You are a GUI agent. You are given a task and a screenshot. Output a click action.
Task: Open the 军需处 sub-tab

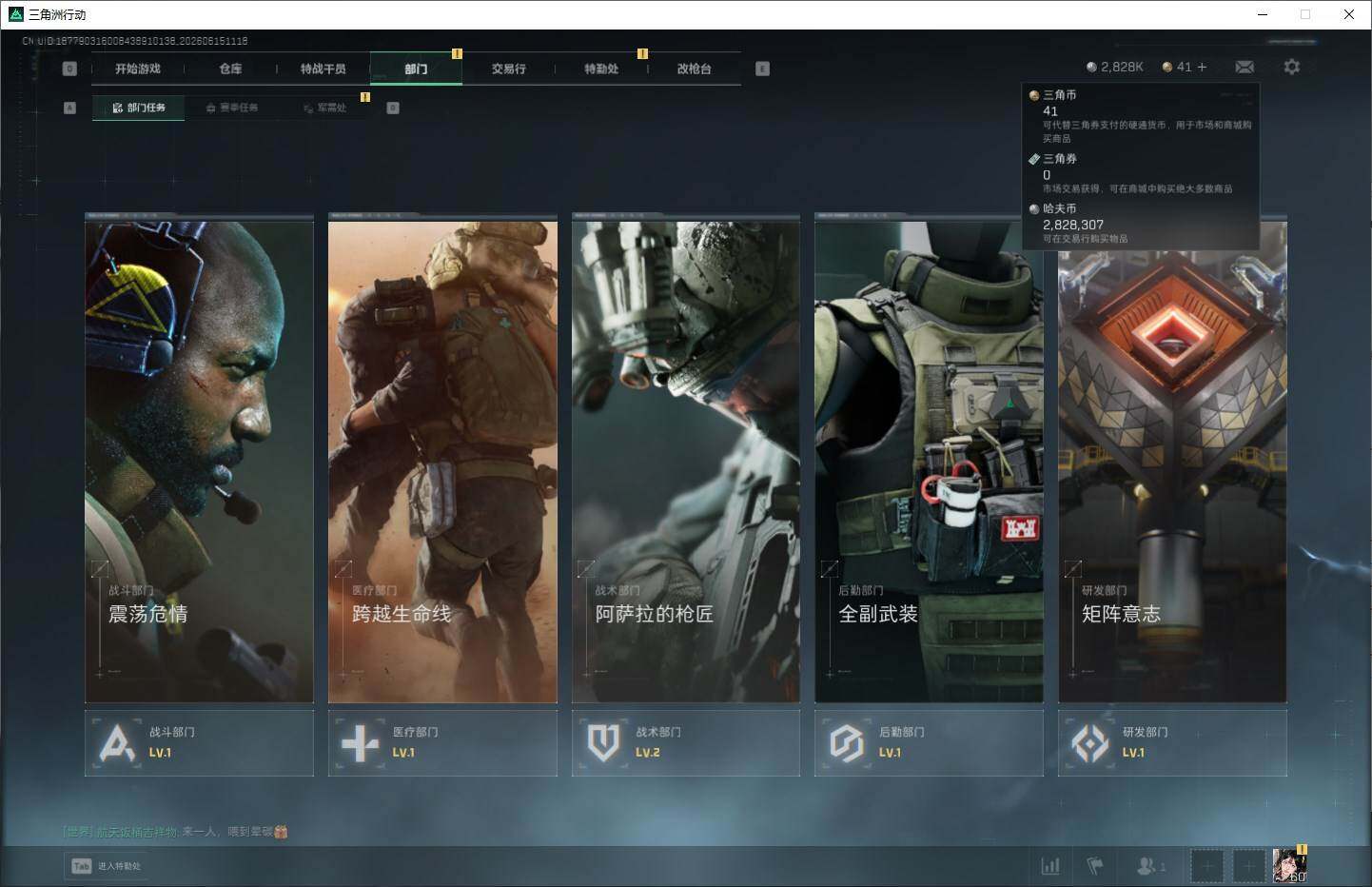pos(324,108)
